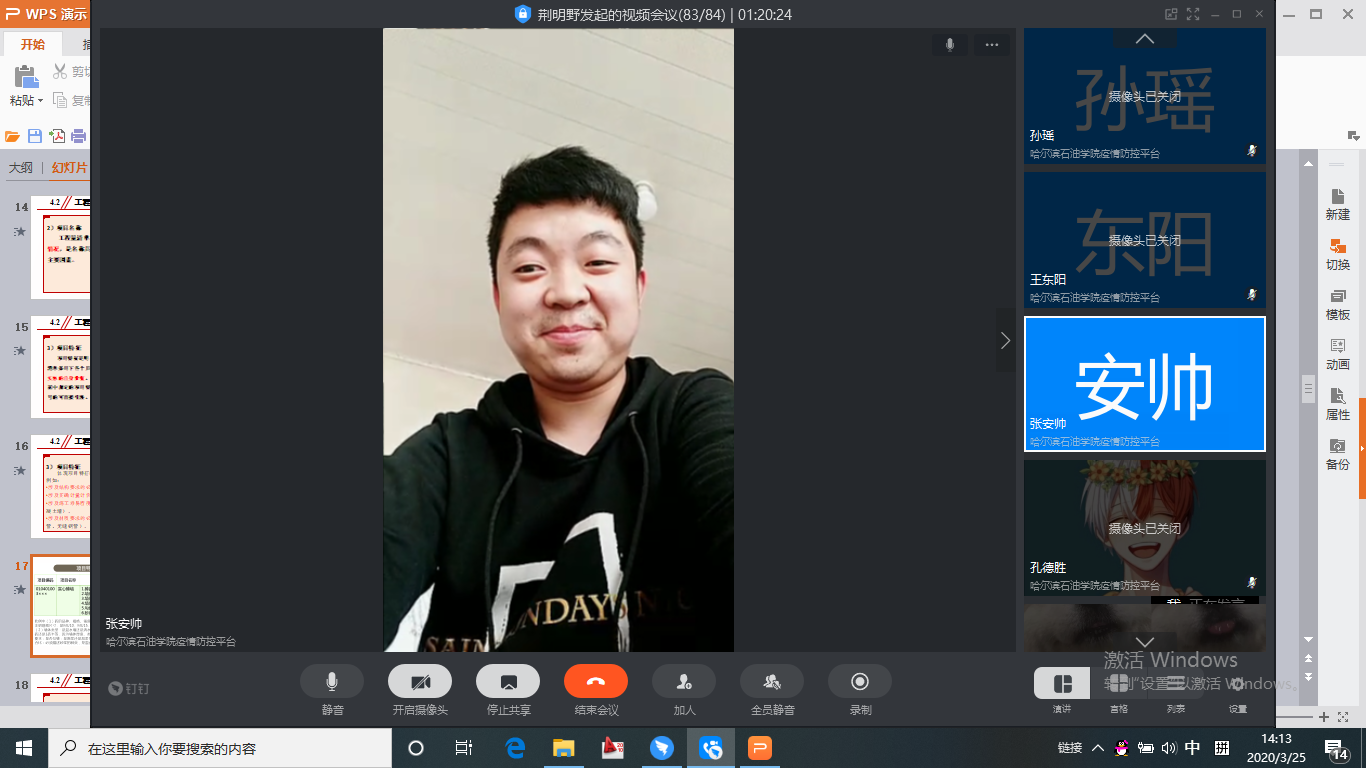1366x768 pixels.
Task: Select the 王东阳 participant tile
Action: pos(1144,240)
